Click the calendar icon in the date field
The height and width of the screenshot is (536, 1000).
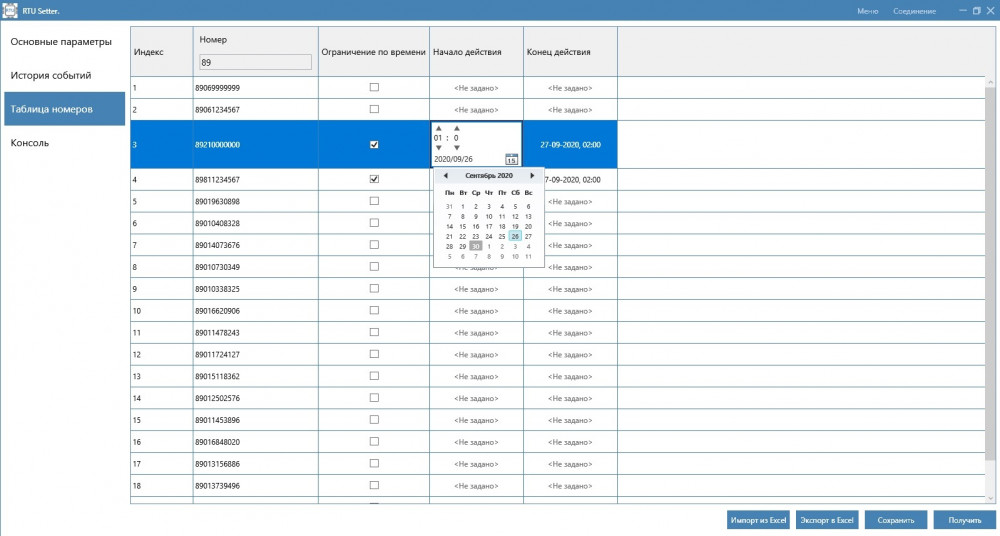click(511, 159)
